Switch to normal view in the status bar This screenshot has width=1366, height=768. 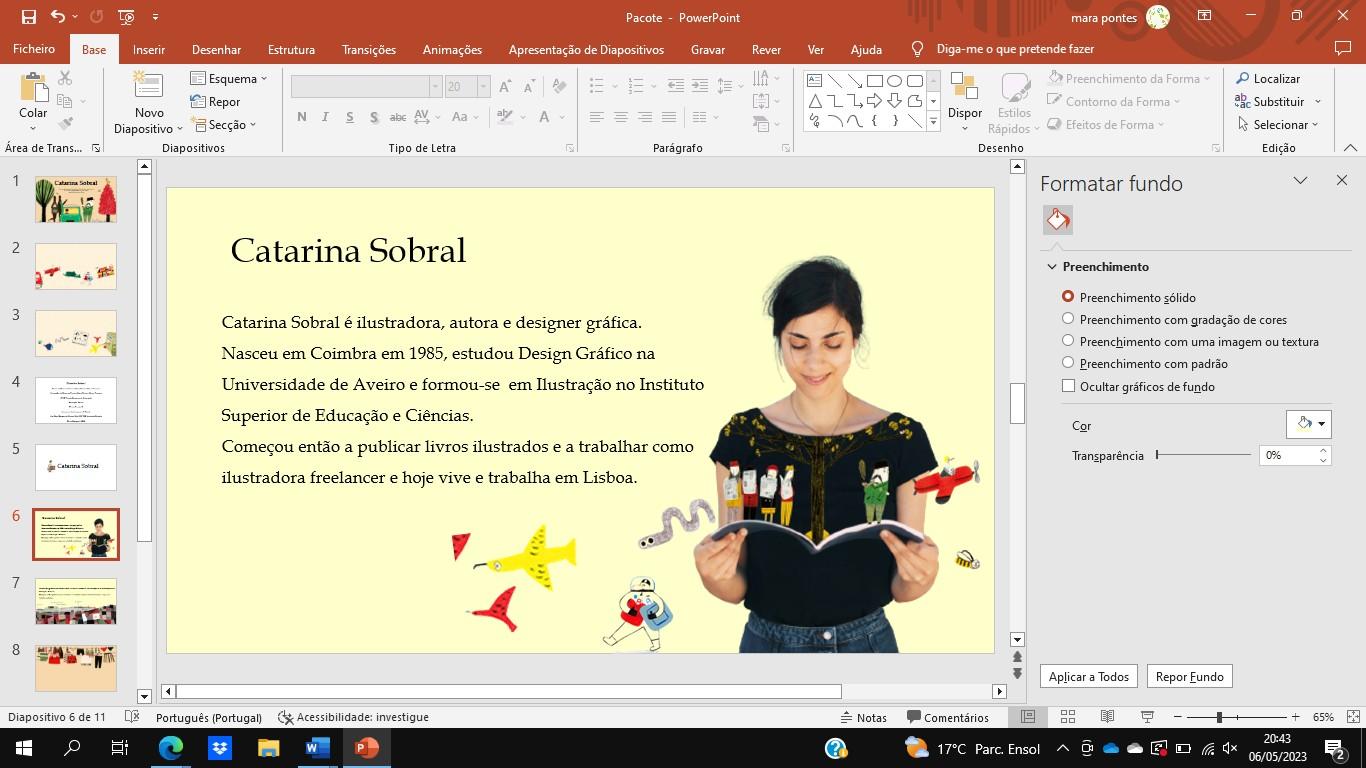(x=1027, y=717)
